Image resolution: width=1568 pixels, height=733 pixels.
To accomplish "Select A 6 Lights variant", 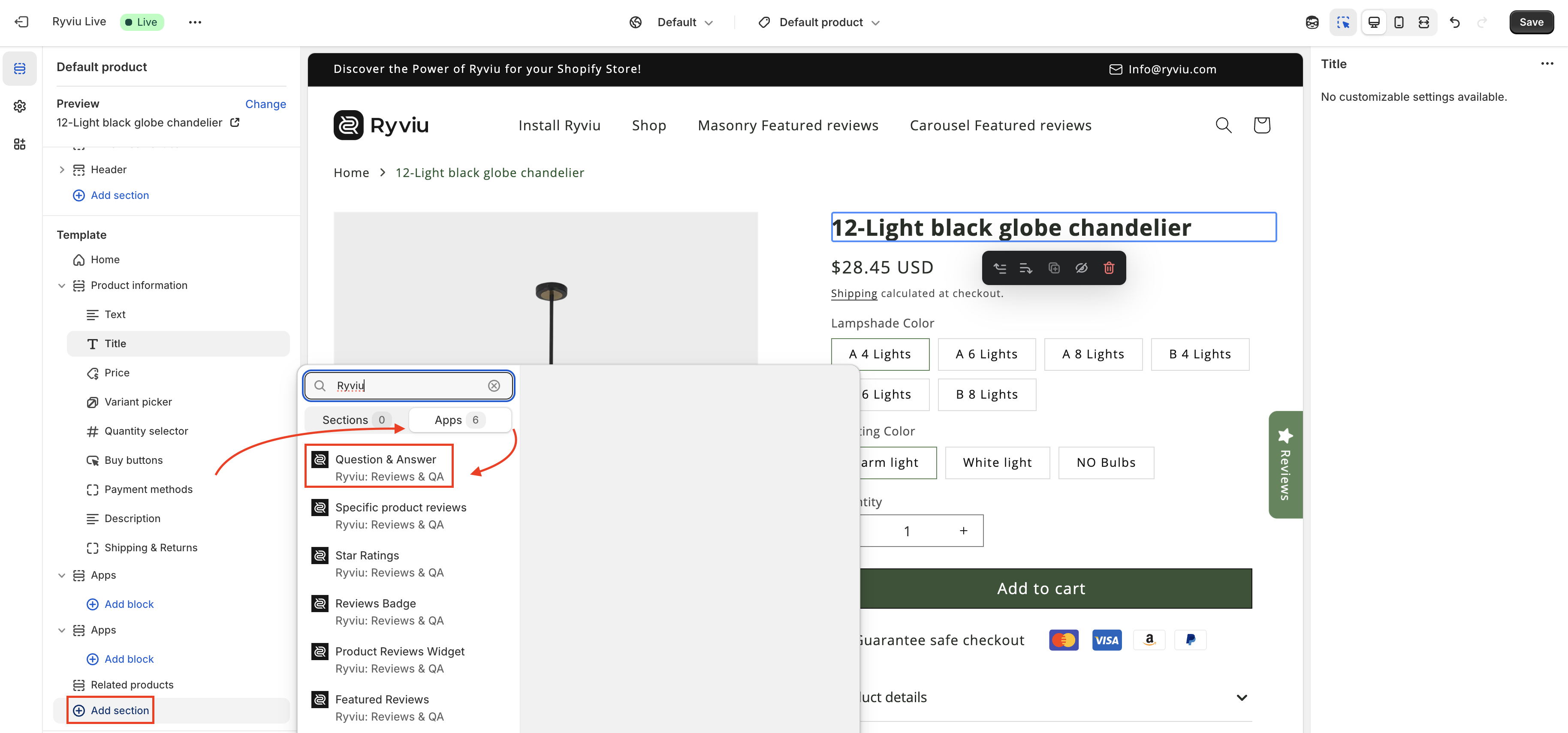I will (x=986, y=354).
